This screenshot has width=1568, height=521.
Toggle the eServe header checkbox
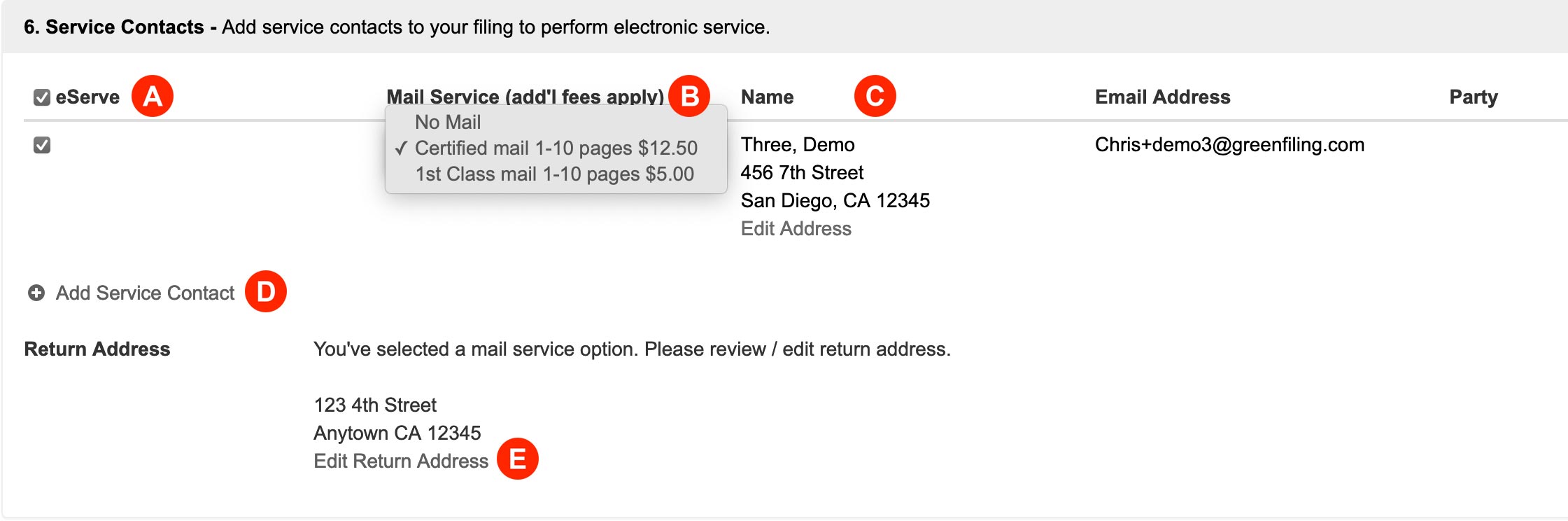point(42,97)
